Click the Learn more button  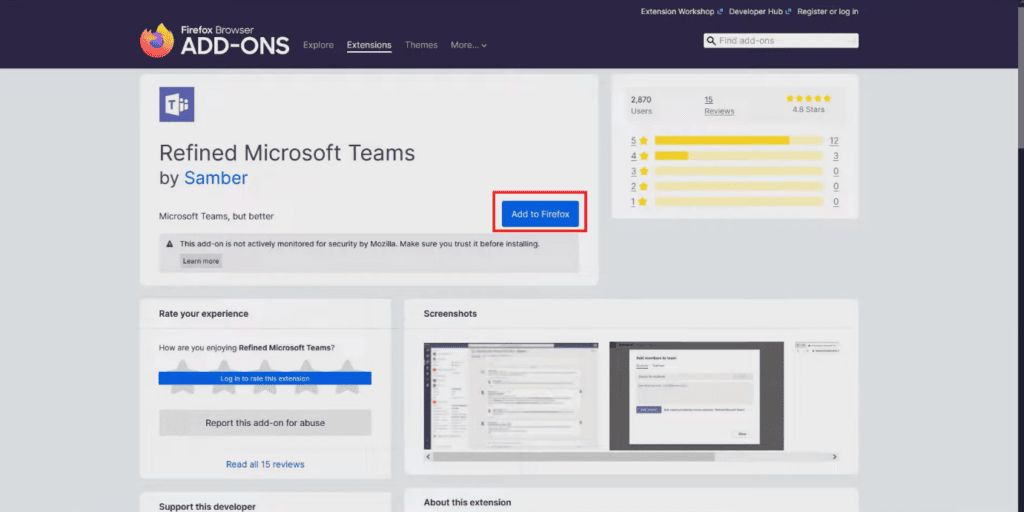201,261
